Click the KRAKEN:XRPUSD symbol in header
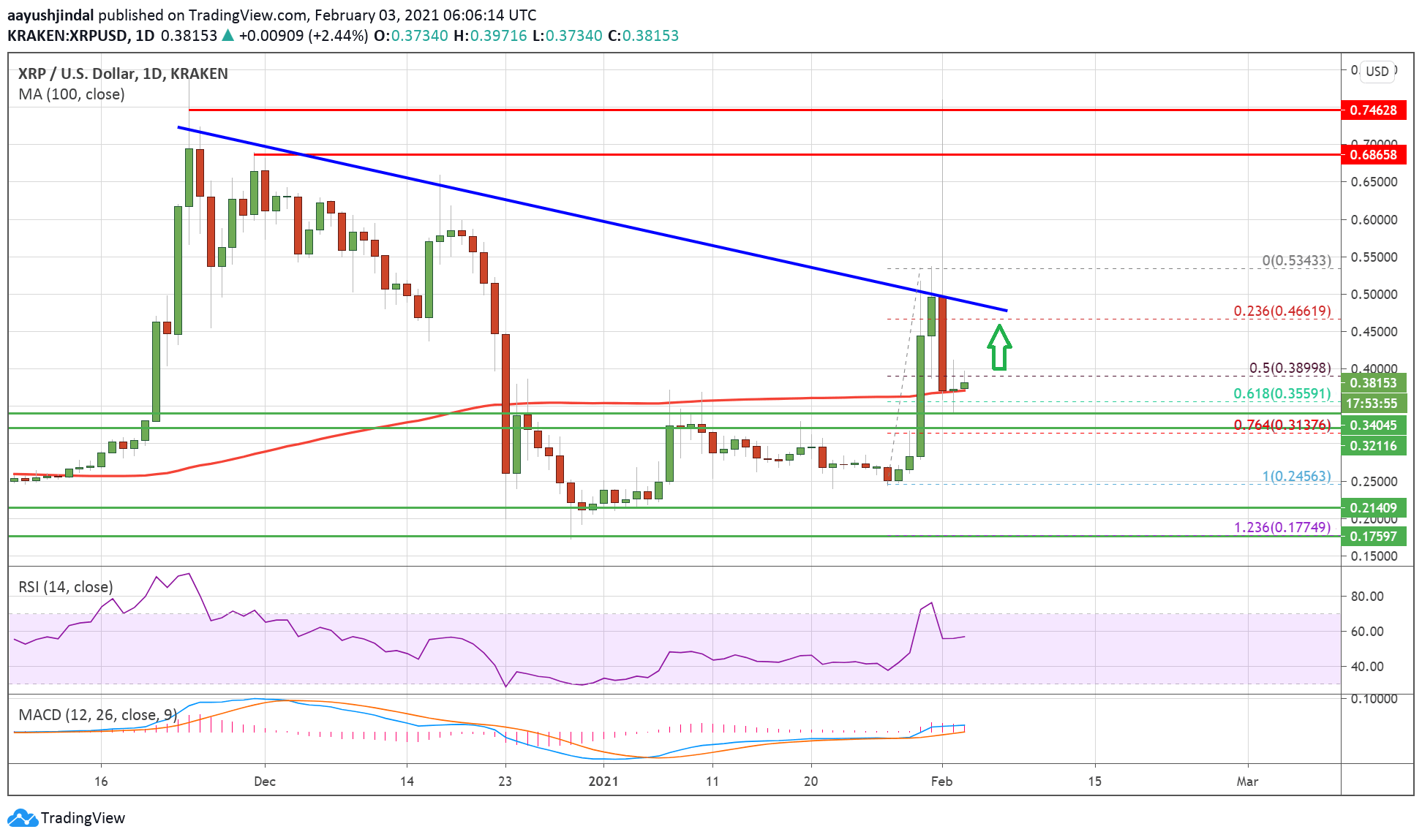Screen dimensions: 1422x840 coord(68,35)
